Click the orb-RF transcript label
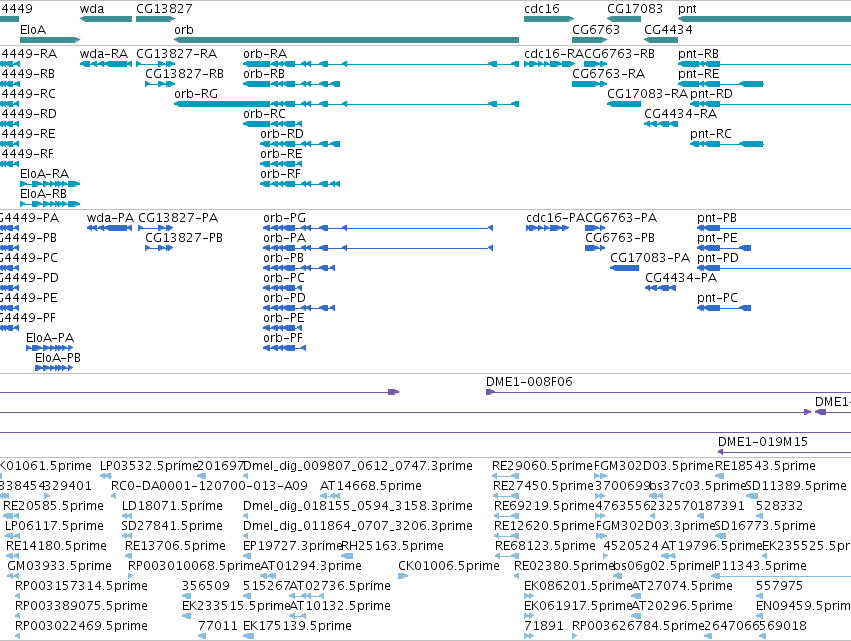The height and width of the screenshot is (641, 851). (281, 174)
